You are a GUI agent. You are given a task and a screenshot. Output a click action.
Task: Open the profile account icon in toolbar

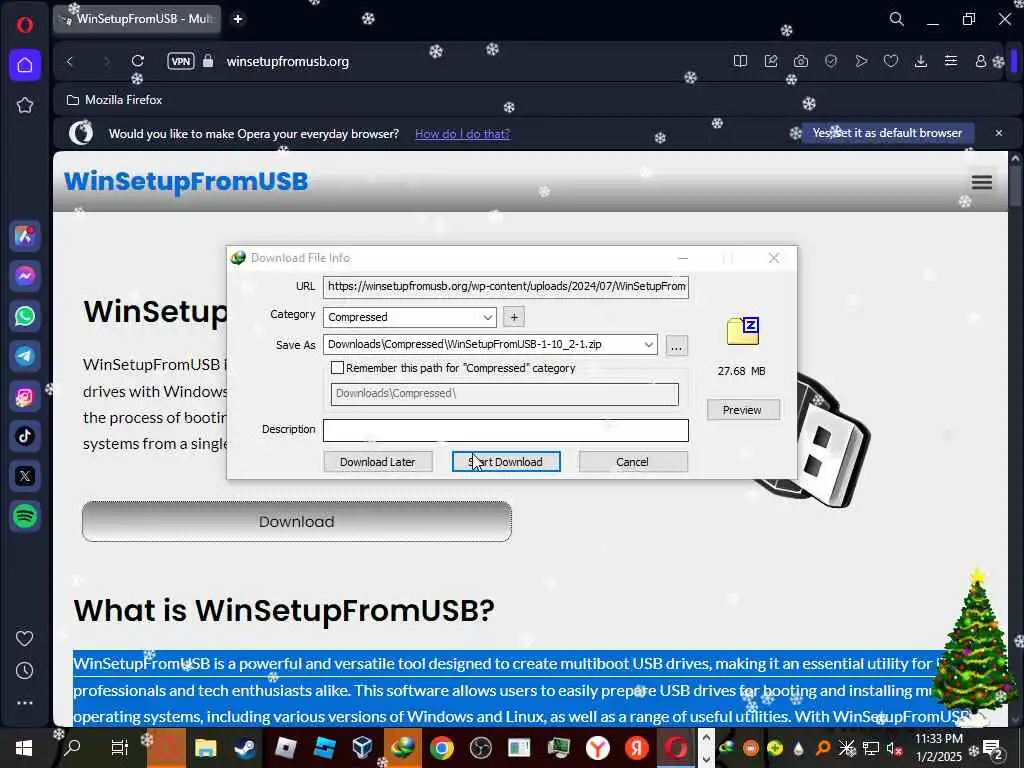981,61
